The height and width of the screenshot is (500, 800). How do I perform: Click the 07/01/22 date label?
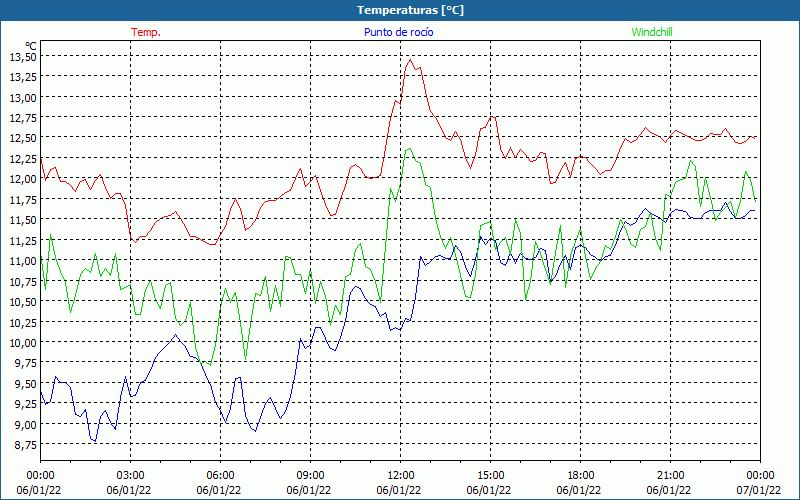pos(759,490)
